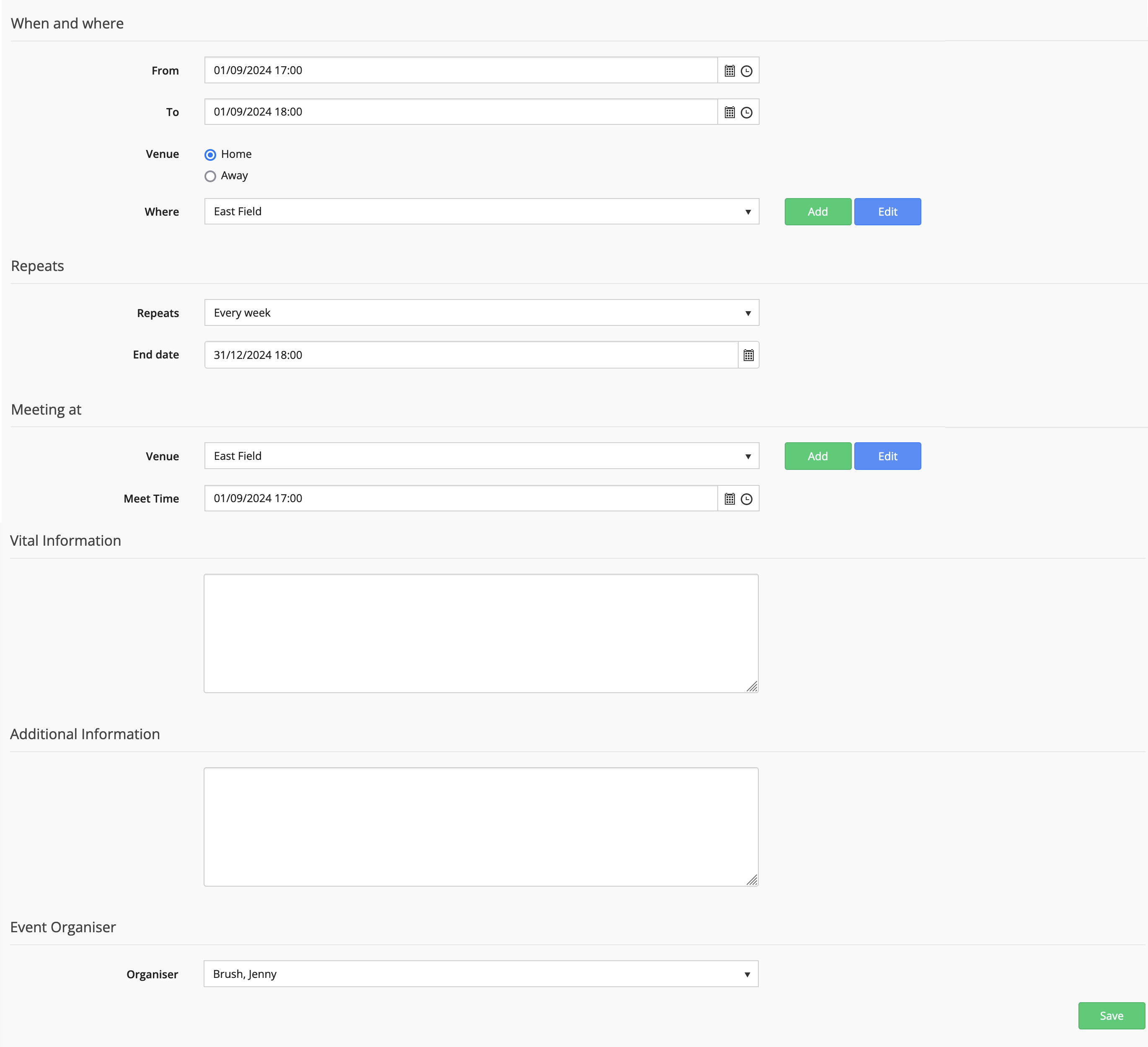Click the Away radio label text

(x=235, y=176)
